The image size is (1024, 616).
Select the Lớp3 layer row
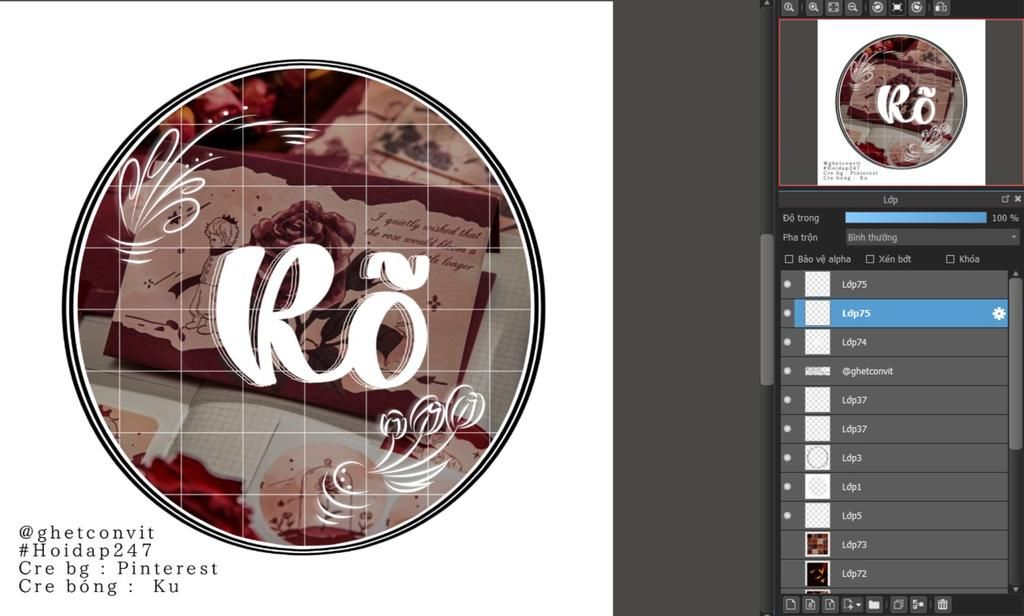point(895,457)
